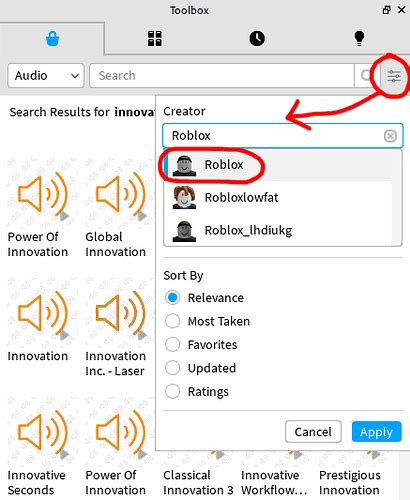Click the Innovative Workflow... label
Viewport: 410px width, 500px height.
click(274, 483)
